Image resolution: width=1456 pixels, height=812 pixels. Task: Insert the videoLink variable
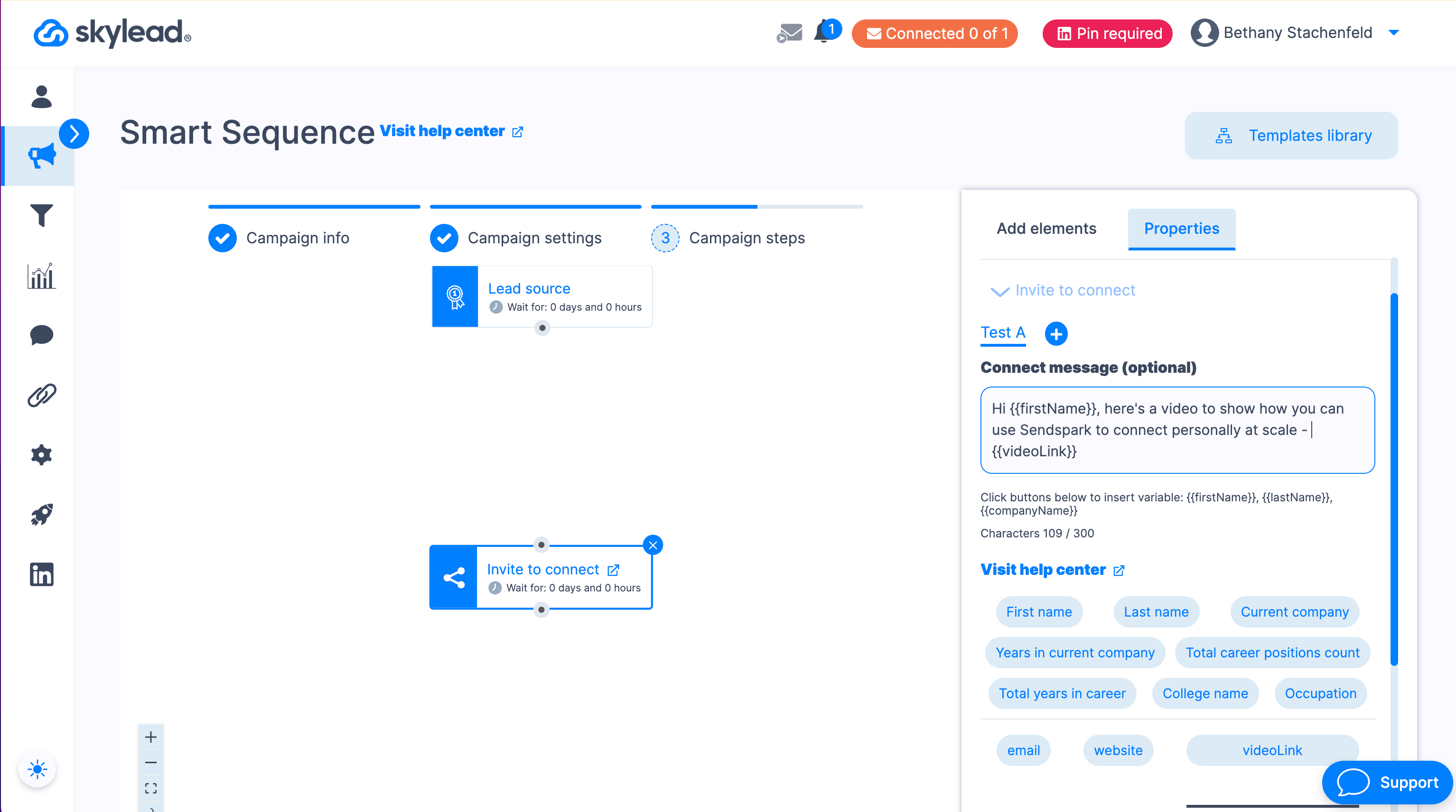[1272, 750]
